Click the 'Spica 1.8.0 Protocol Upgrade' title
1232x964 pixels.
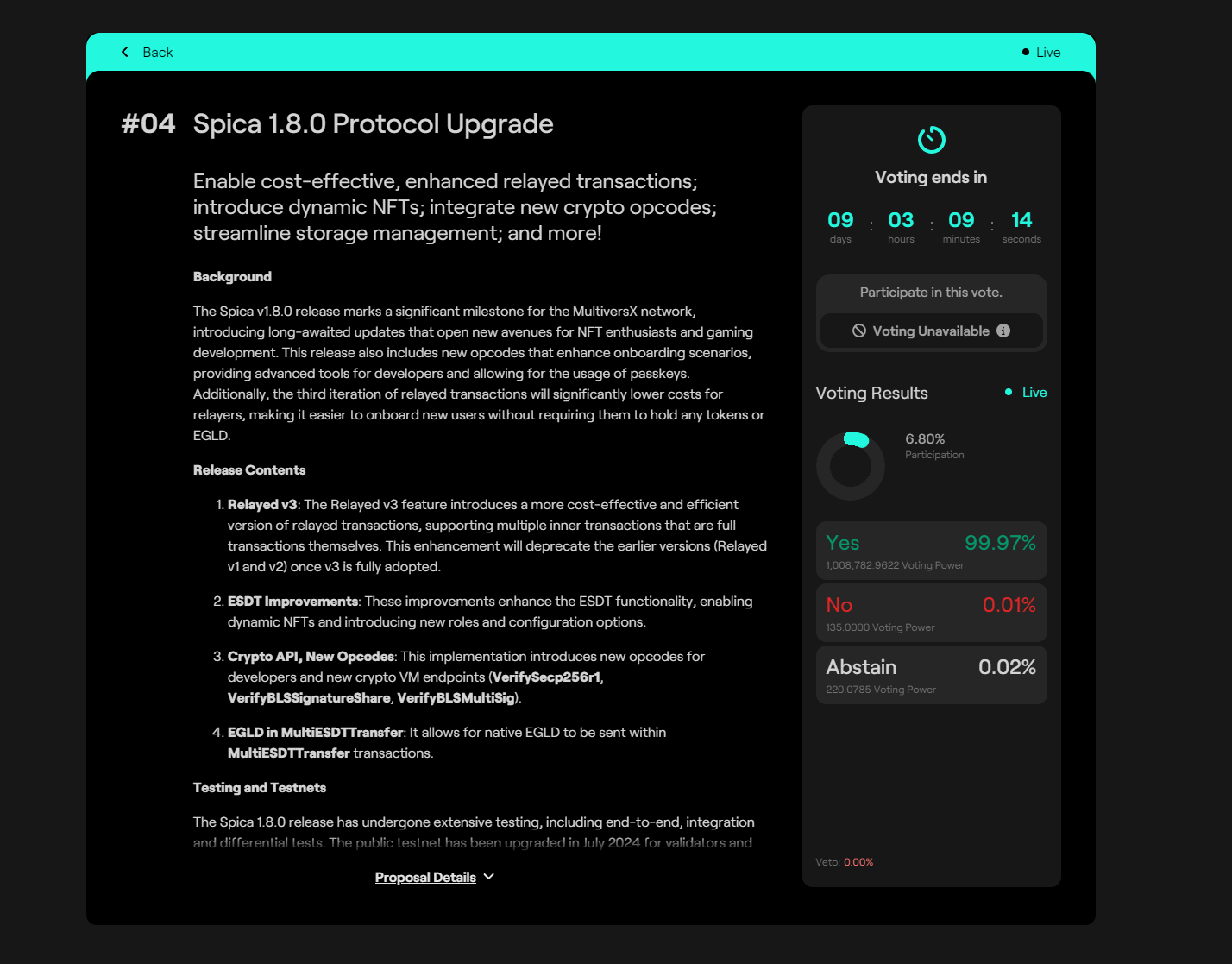374,123
